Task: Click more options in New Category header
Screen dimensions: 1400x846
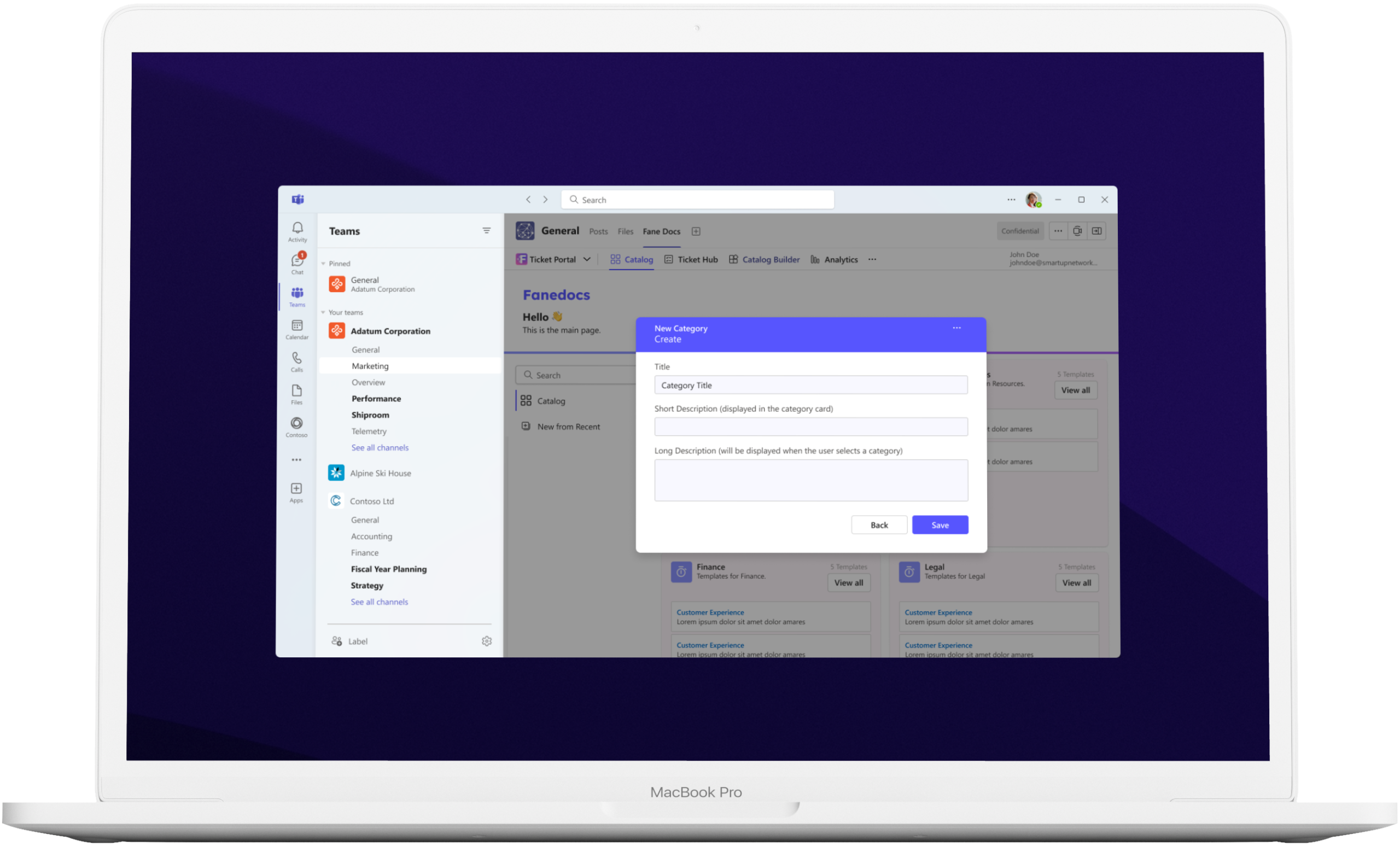Action: click(x=957, y=328)
